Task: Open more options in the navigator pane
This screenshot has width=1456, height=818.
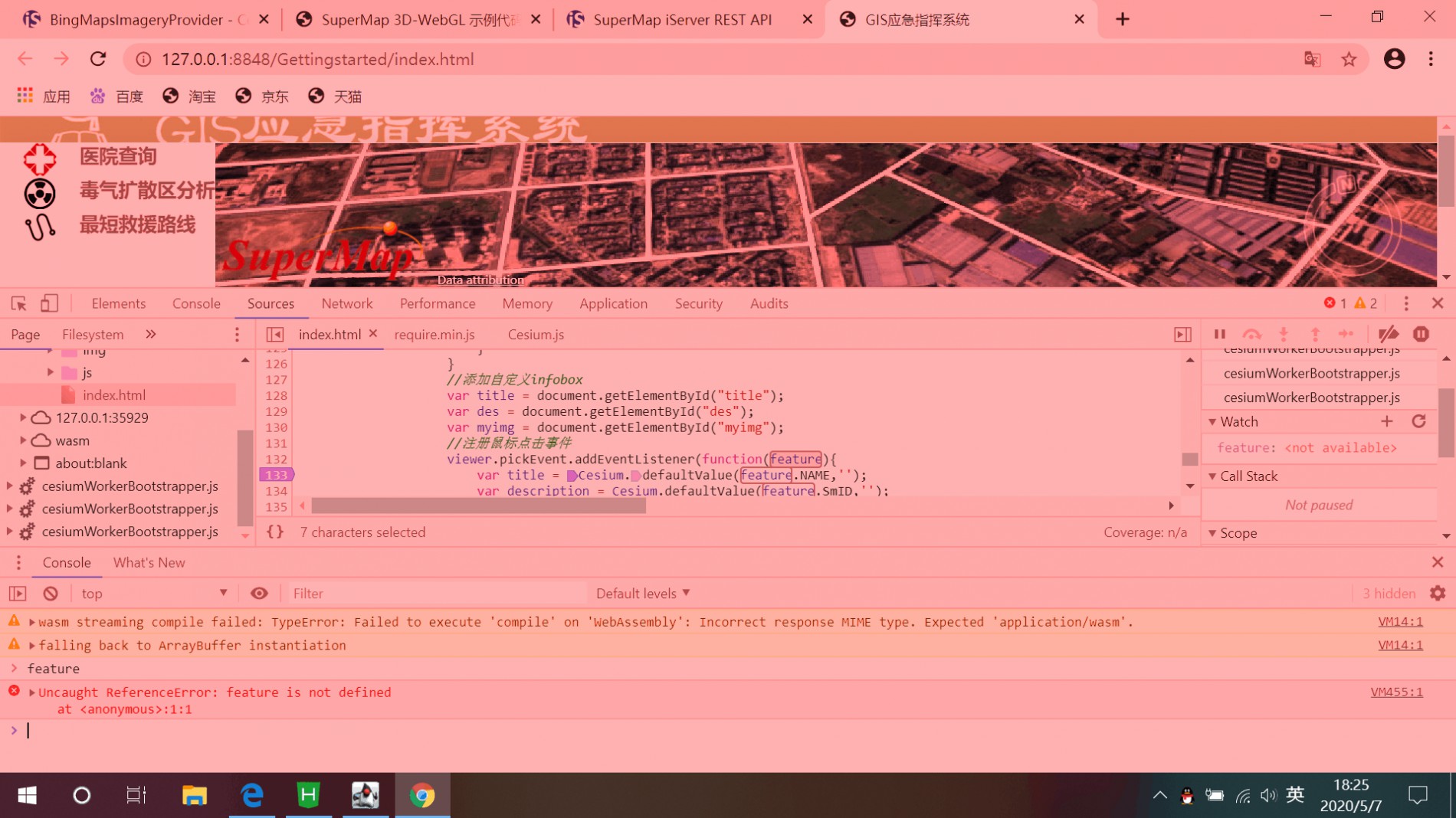Action: (x=237, y=335)
